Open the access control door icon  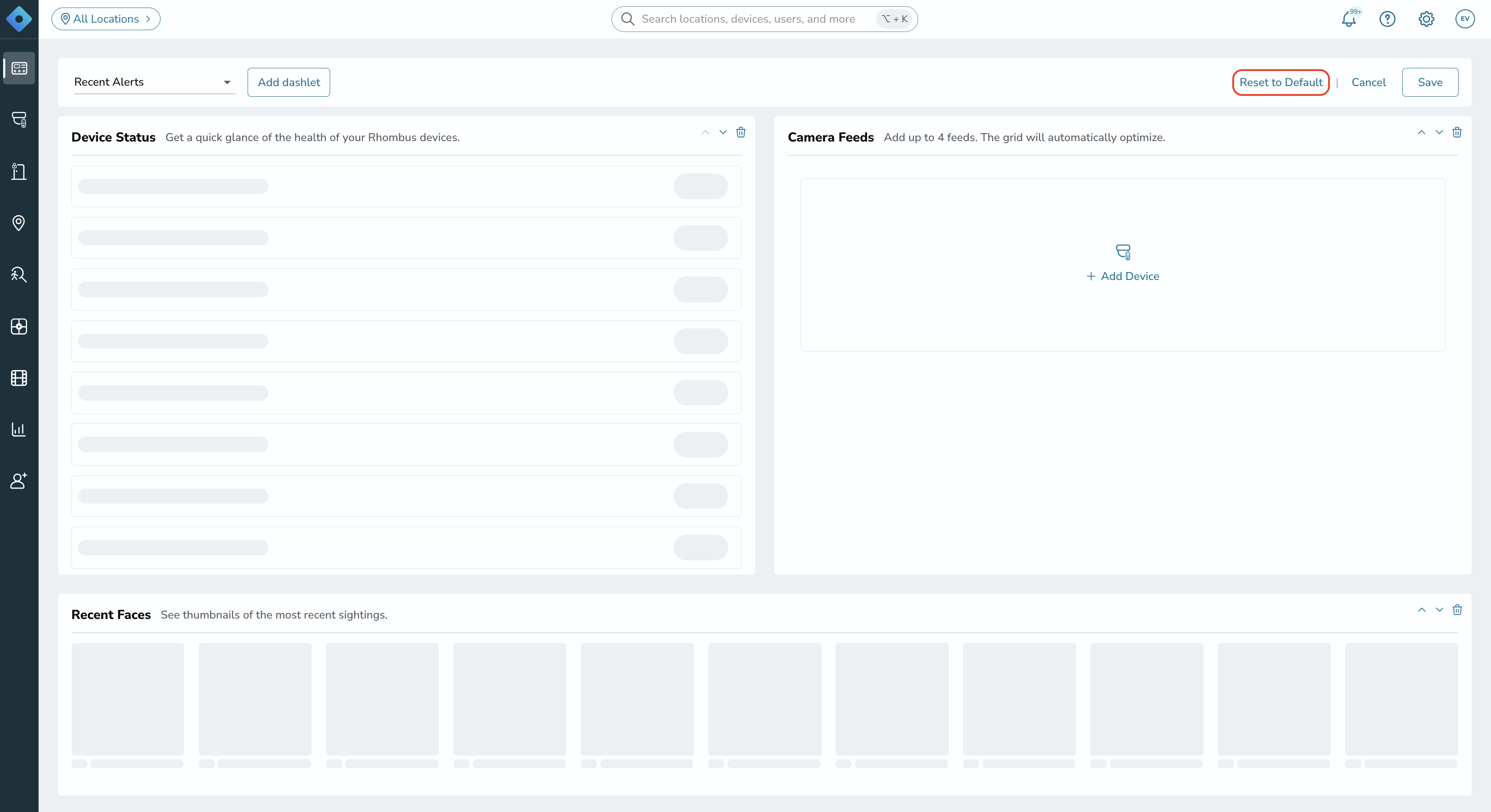19,171
